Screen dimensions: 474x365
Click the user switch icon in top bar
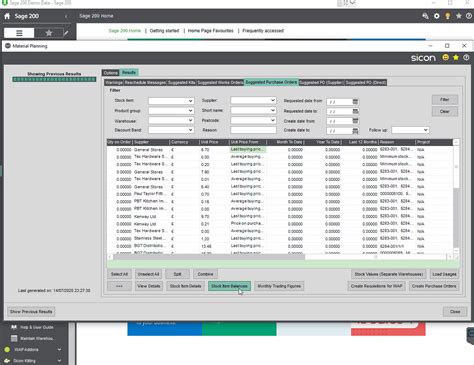(x=425, y=16)
